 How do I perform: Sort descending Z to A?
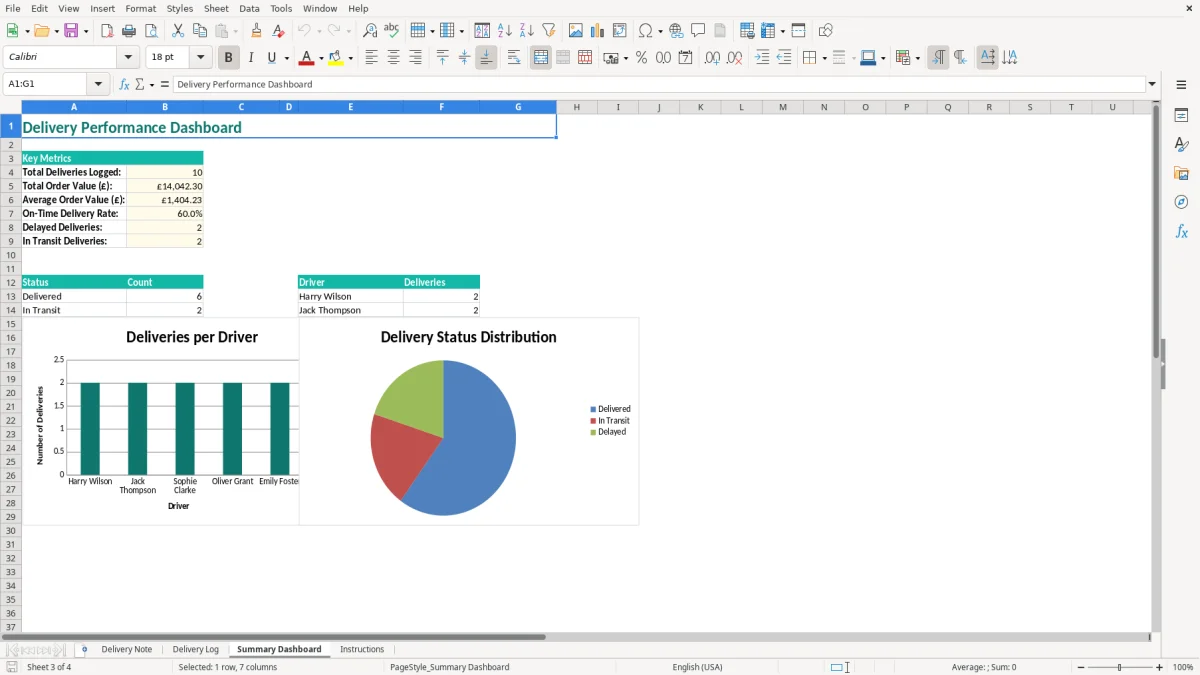click(x=526, y=31)
